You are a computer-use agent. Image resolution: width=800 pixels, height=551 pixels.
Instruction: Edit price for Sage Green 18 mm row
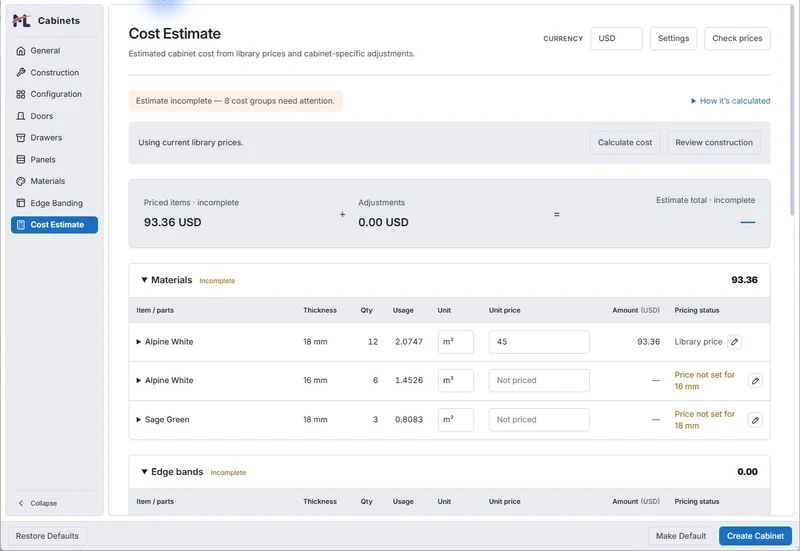click(x=755, y=420)
